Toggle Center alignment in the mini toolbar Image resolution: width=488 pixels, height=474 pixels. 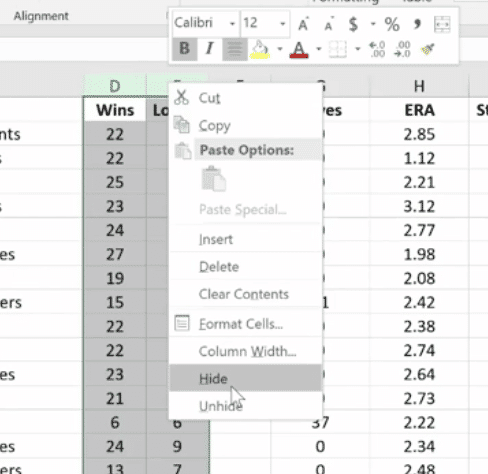click(235, 49)
